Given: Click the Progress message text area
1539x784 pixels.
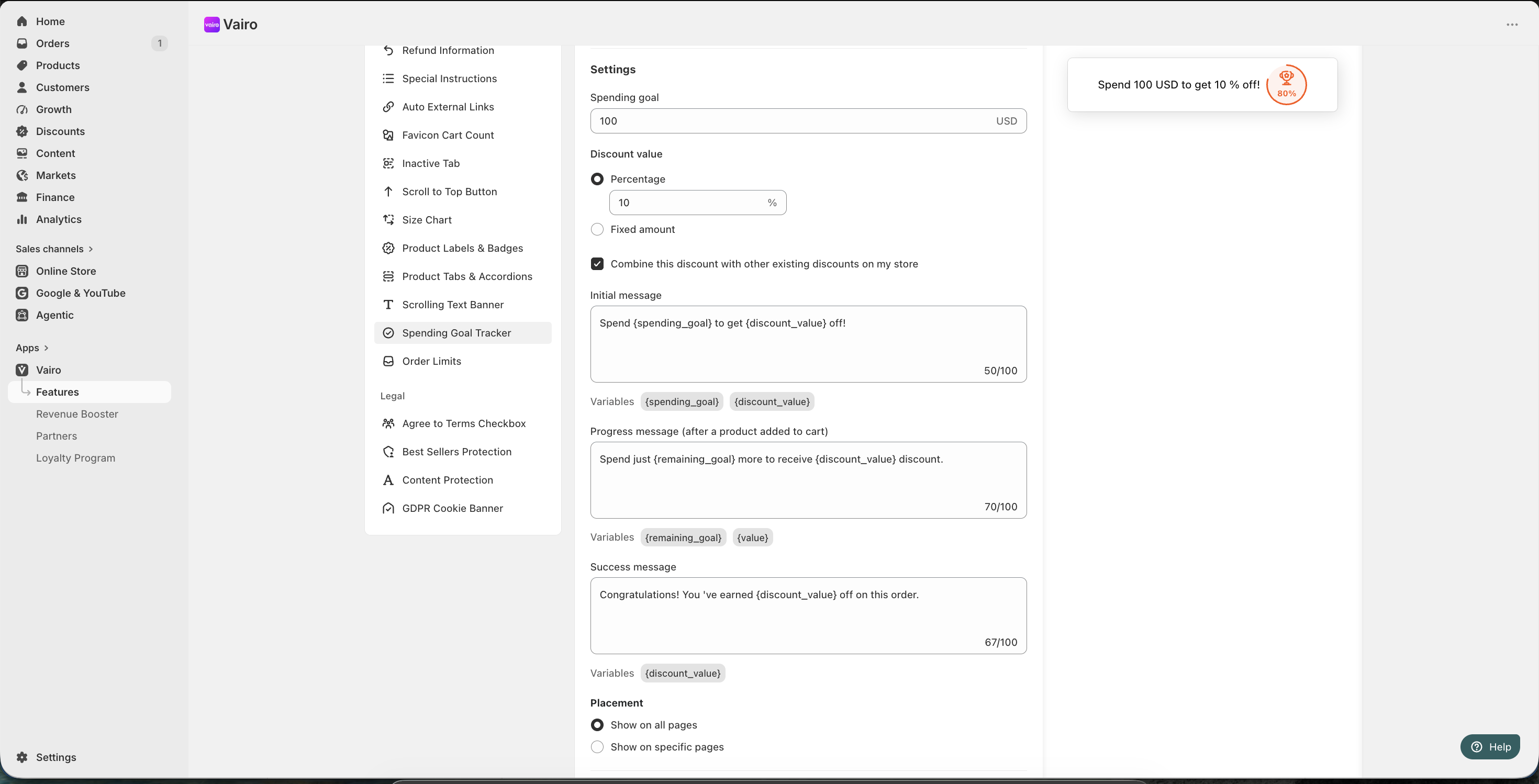Looking at the screenshot, I should pos(808,480).
